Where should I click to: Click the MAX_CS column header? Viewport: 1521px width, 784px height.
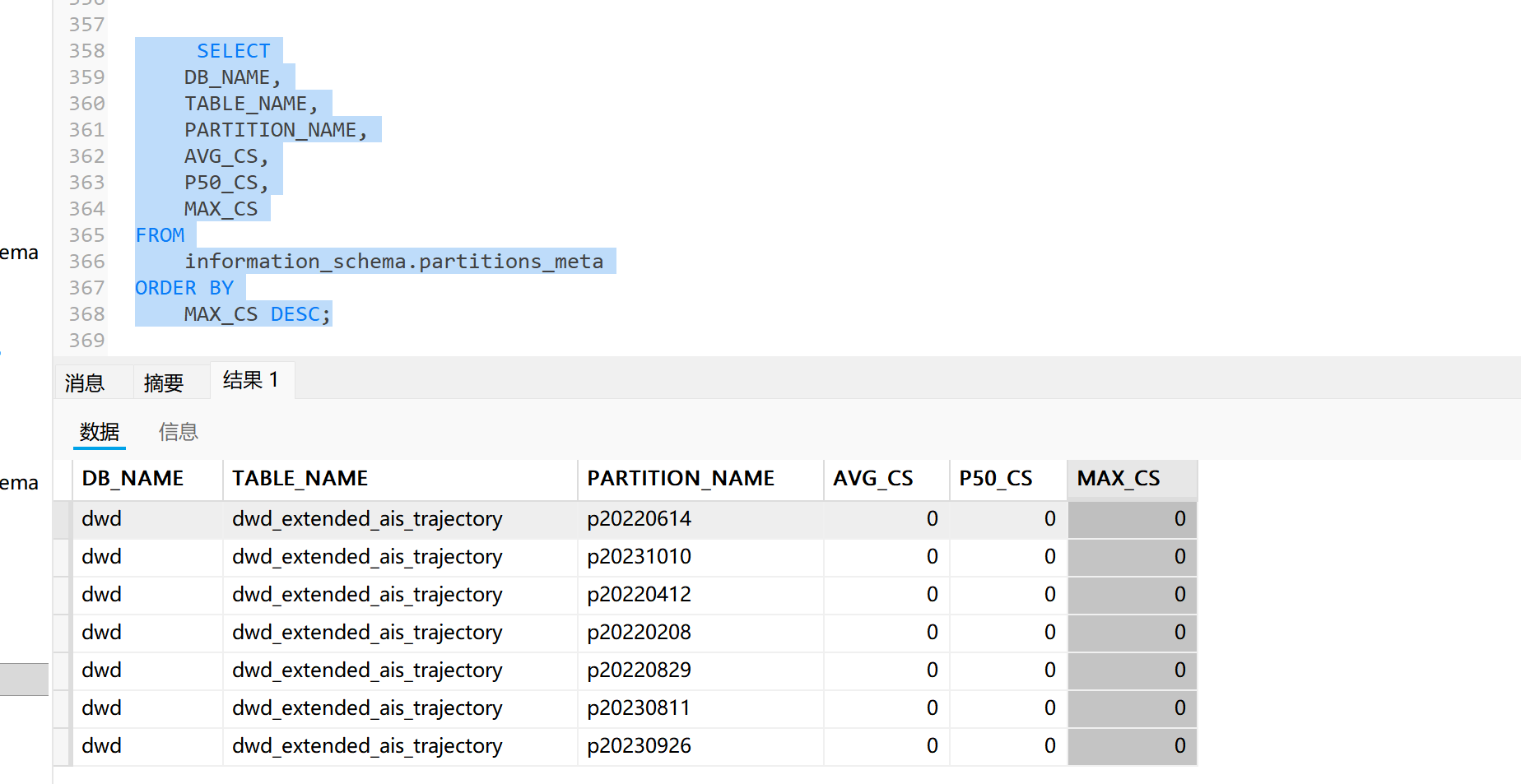(1118, 479)
